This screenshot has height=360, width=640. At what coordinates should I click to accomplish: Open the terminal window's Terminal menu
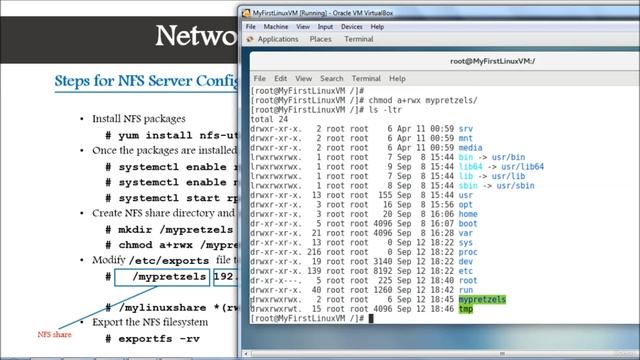[366, 78]
